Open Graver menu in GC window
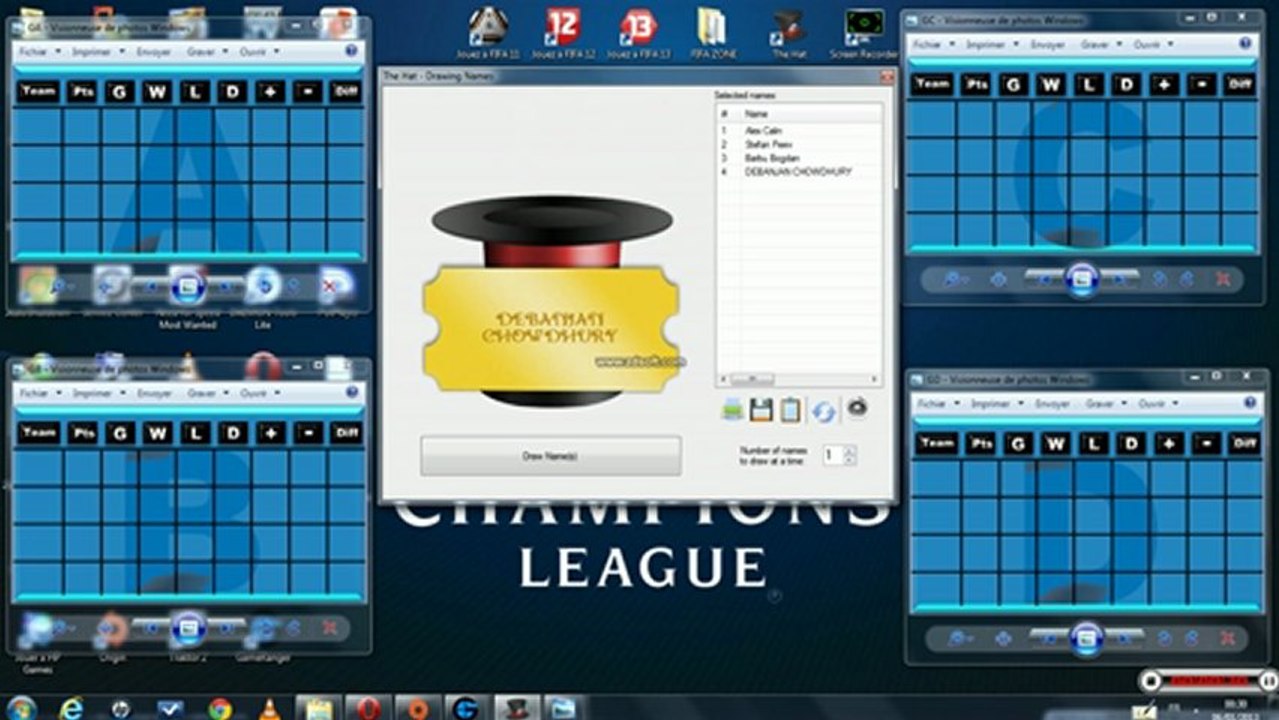The image size is (1279, 720). point(1100,45)
